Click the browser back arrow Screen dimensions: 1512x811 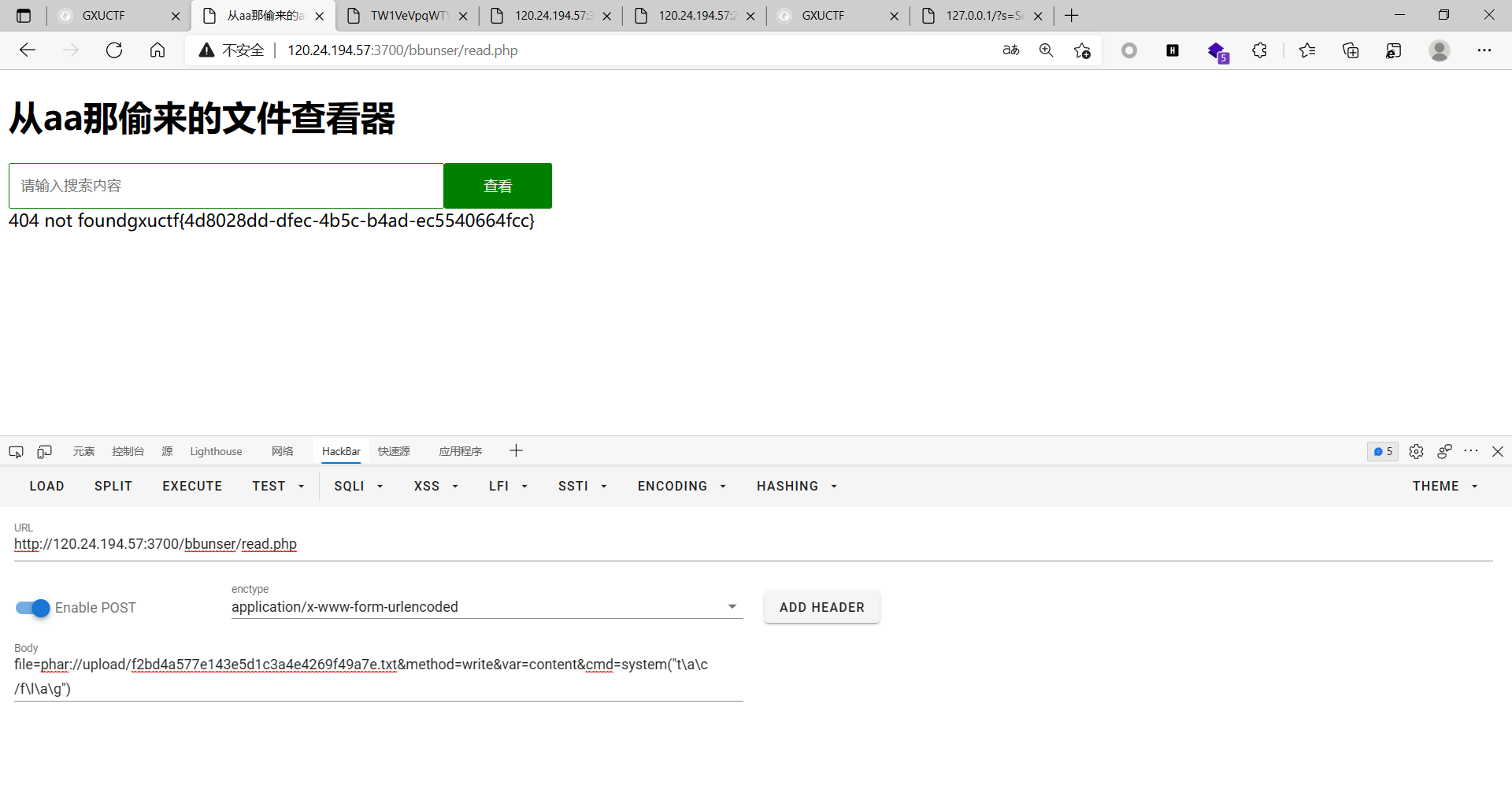28,50
